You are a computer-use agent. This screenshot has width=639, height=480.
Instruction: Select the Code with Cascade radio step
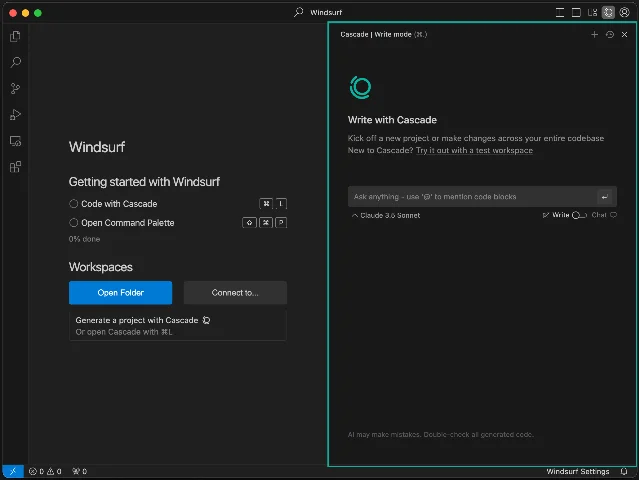click(x=73, y=204)
